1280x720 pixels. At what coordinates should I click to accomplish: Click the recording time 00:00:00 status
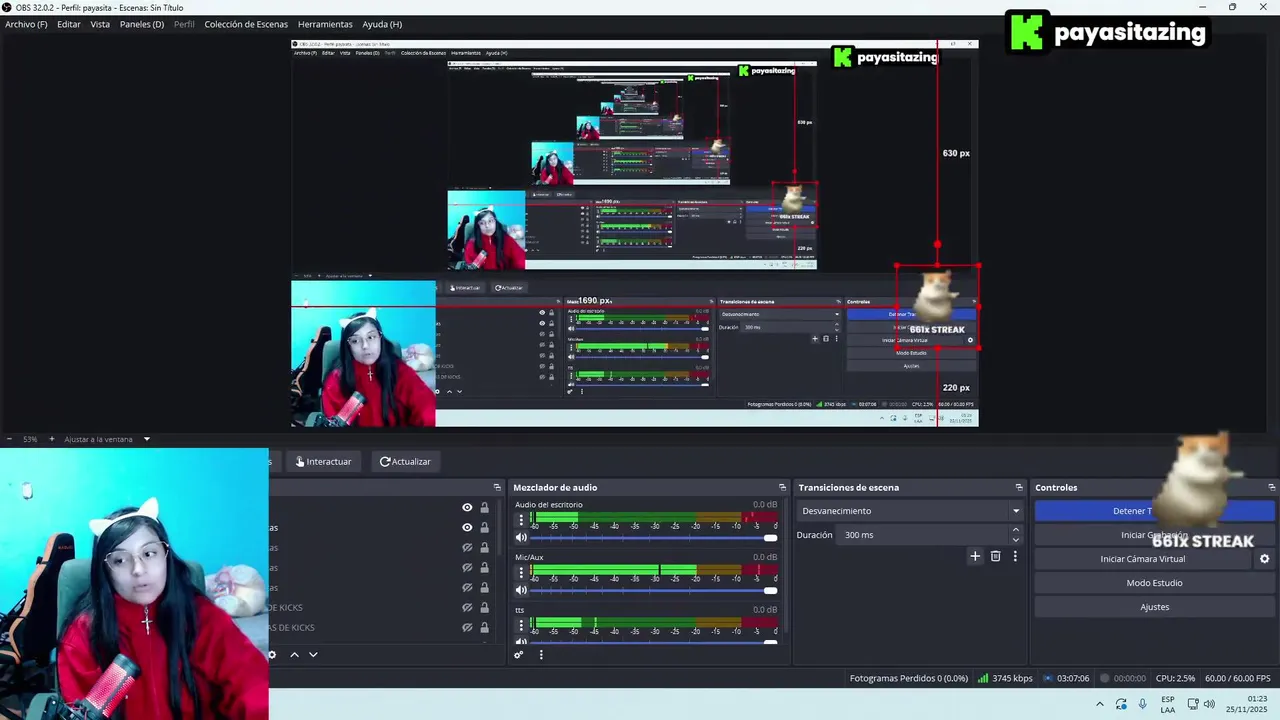point(1122,678)
